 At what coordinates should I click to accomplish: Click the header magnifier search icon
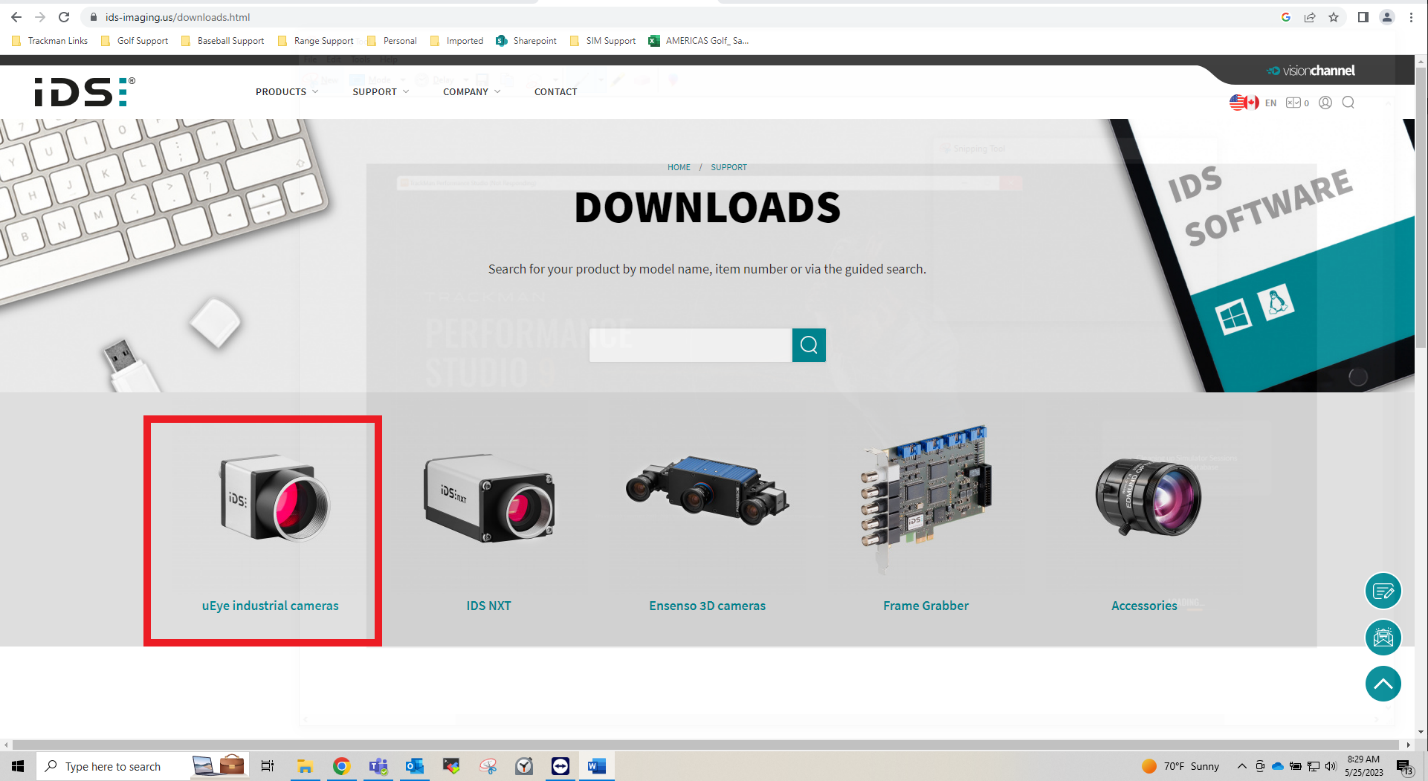click(x=1348, y=102)
